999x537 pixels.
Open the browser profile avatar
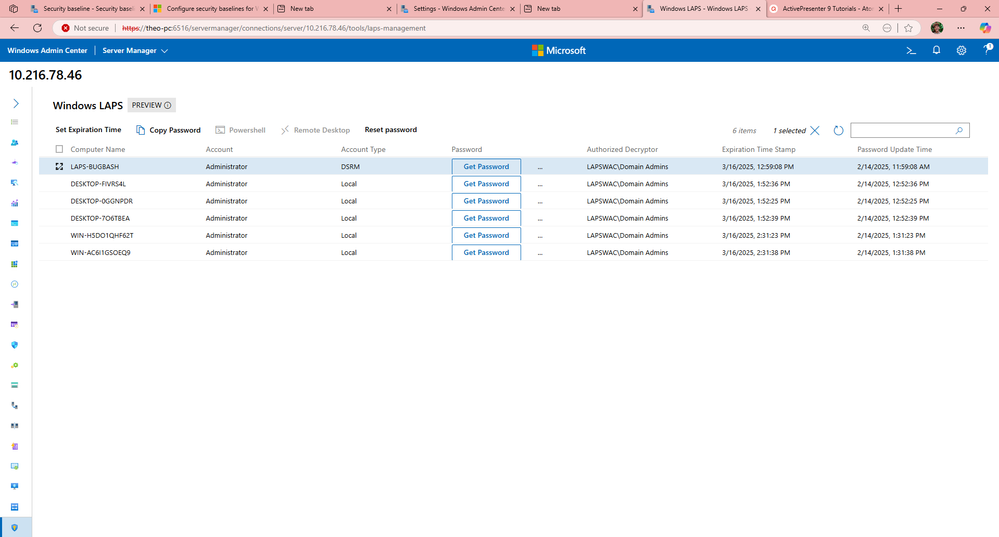pyautogui.click(x=937, y=28)
